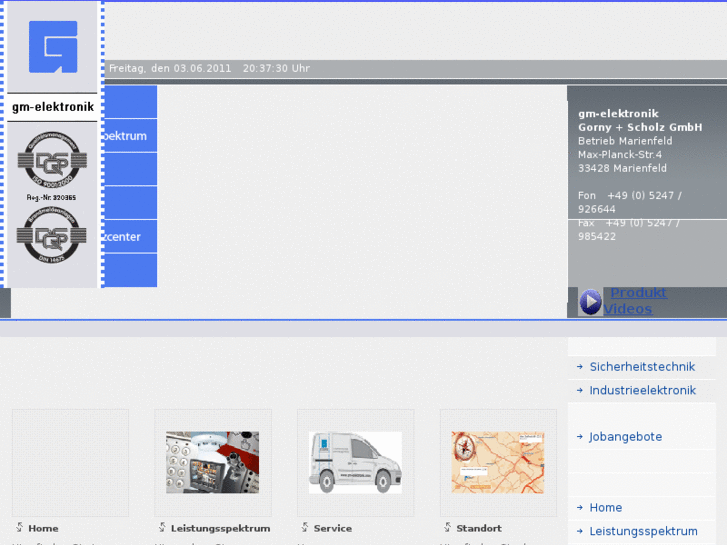Viewport: 727px width, 545px height.
Task: Click the 'Reg.-Nr. 320365' text
Action: [51, 198]
